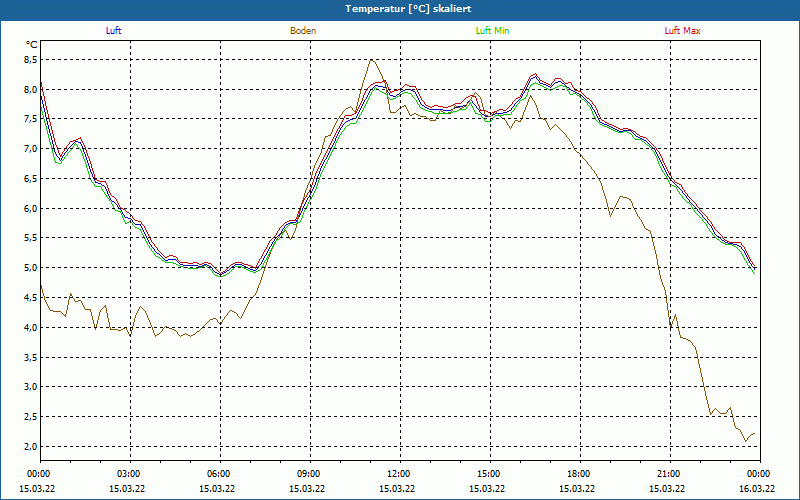Image resolution: width=800 pixels, height=500 pixels.
Task: Click the 7,5 y-axis value
Action: click(x=31, y=119)
